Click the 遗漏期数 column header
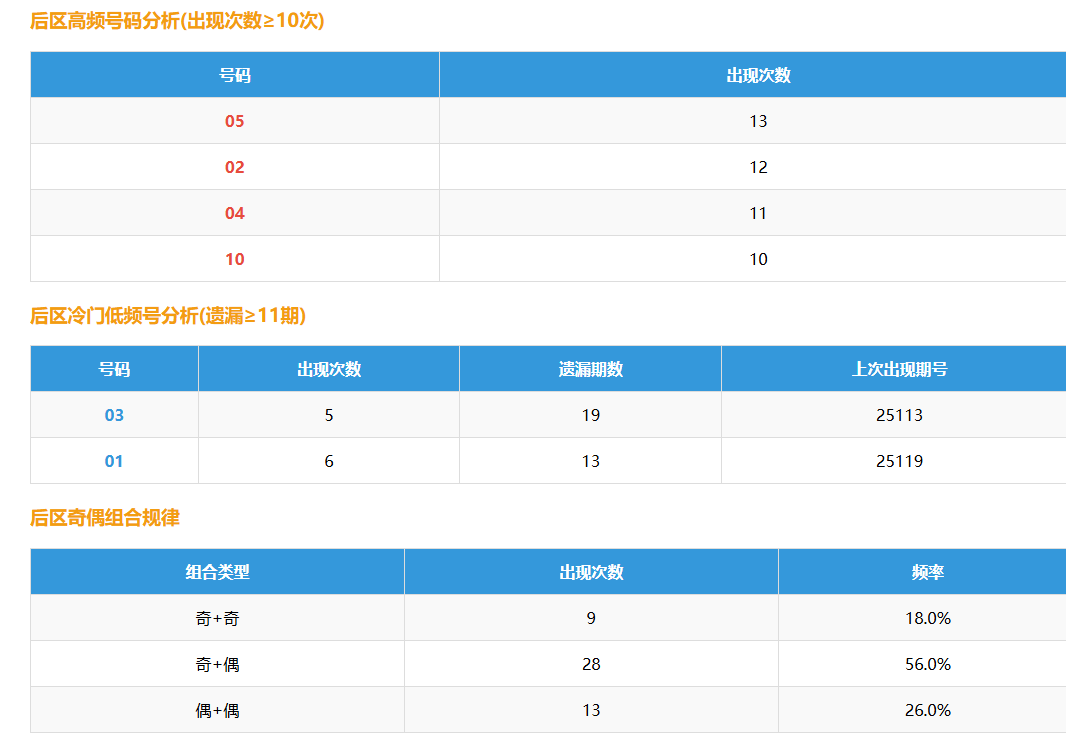Viewport: 1066px width, 750px height. (x=590, y=369)
